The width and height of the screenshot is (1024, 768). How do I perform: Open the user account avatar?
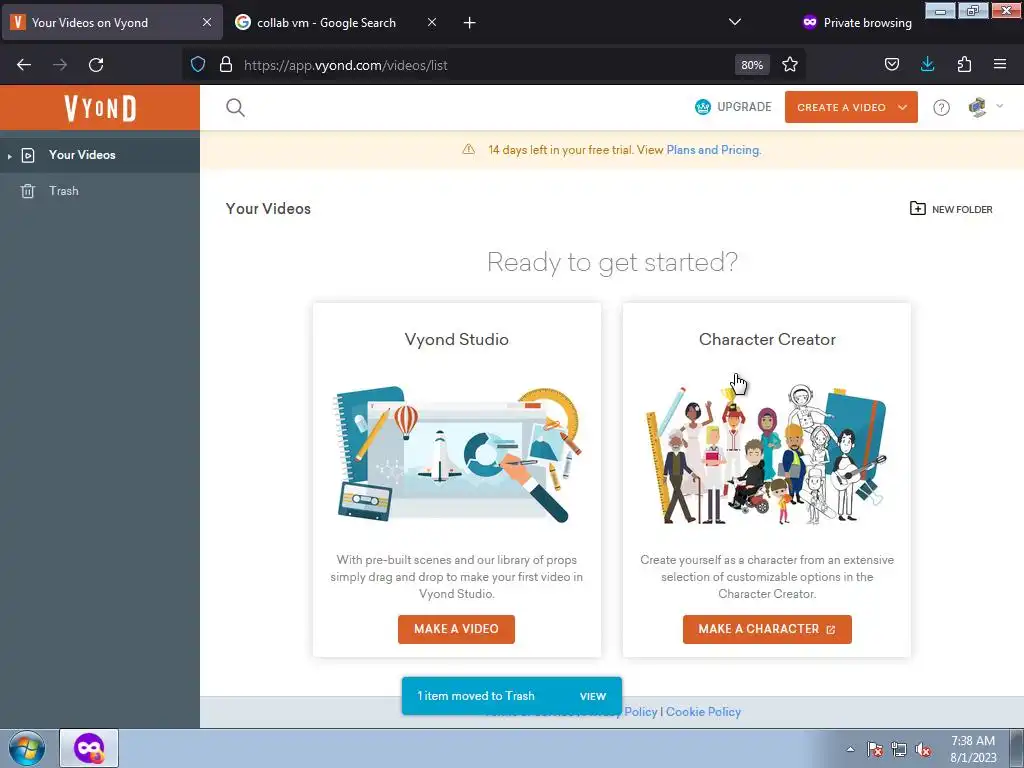click(977, 107)
